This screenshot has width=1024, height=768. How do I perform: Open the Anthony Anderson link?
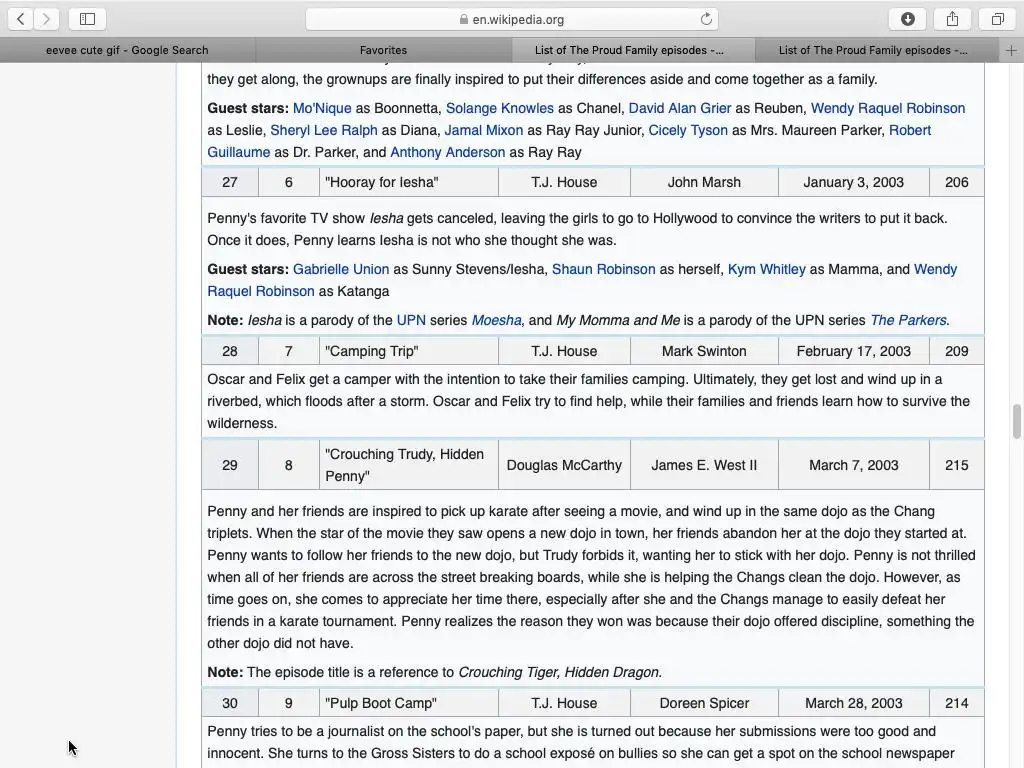point(447,152)
